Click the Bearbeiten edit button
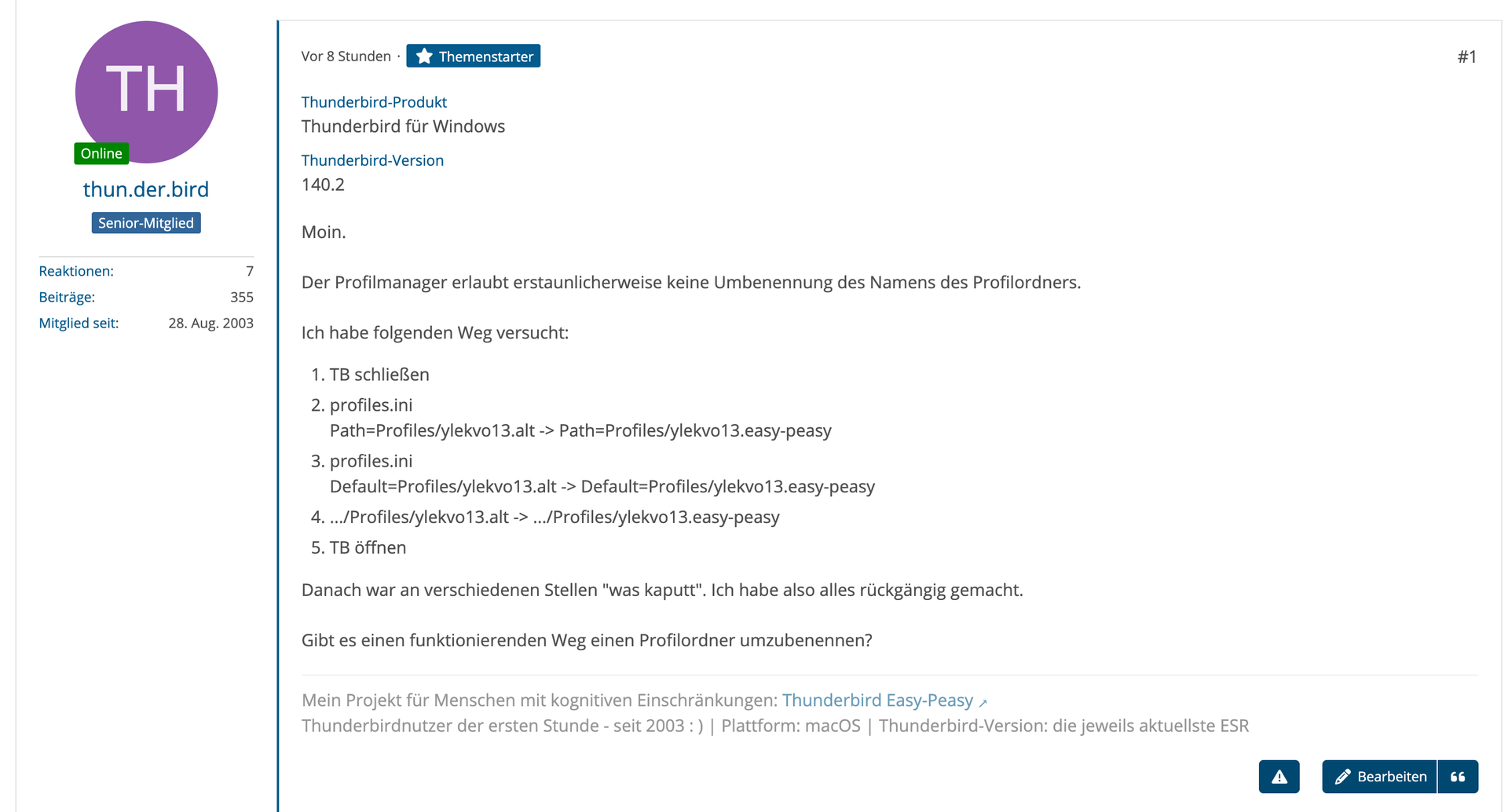This screenshot has height=812, width=1508. pyautogui.click(x=1379, y=777)
